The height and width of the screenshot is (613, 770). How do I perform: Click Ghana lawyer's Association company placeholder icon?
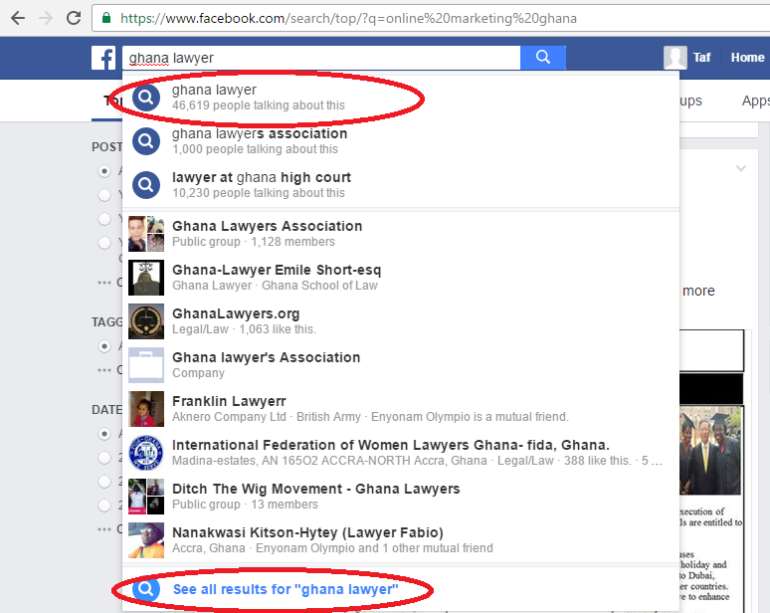146,365
